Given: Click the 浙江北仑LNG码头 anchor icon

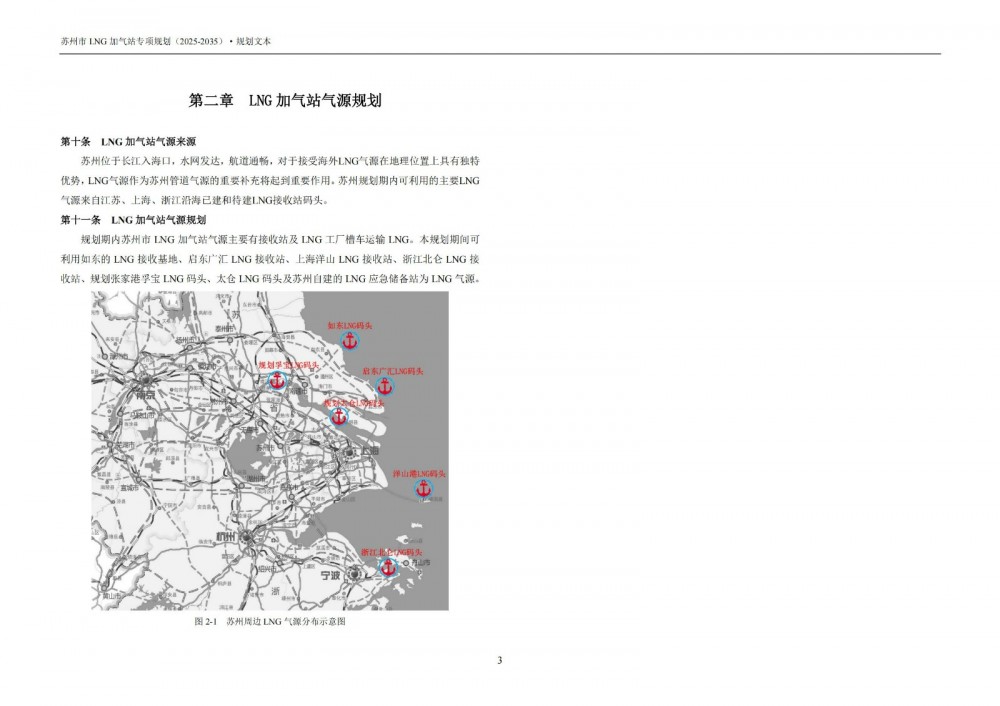Looking at the screenshot, I should tap(388, 567).
